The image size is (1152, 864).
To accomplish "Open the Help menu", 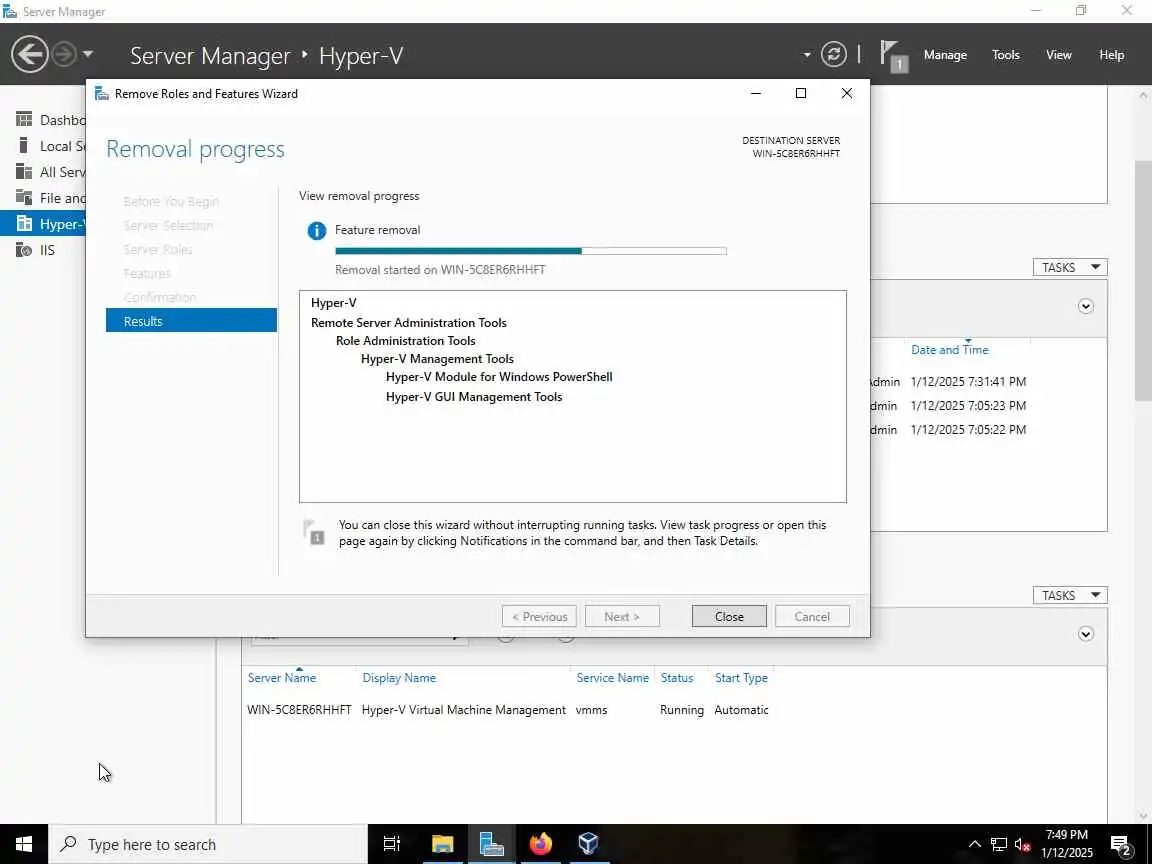I will click(x=1111, y=55).
